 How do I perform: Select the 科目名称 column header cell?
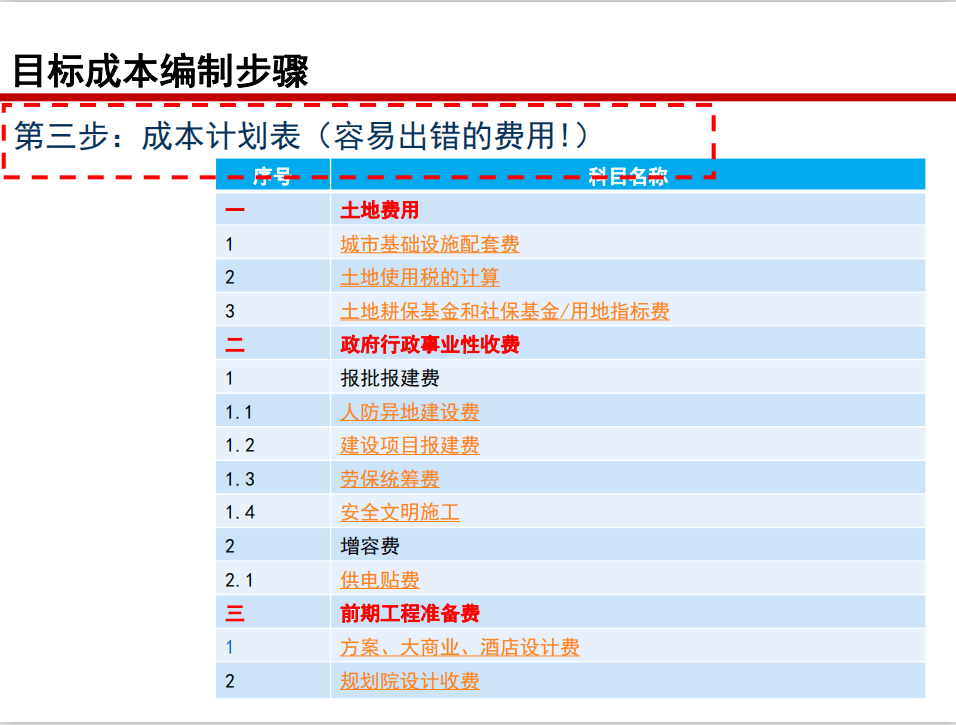click(627, 177)
